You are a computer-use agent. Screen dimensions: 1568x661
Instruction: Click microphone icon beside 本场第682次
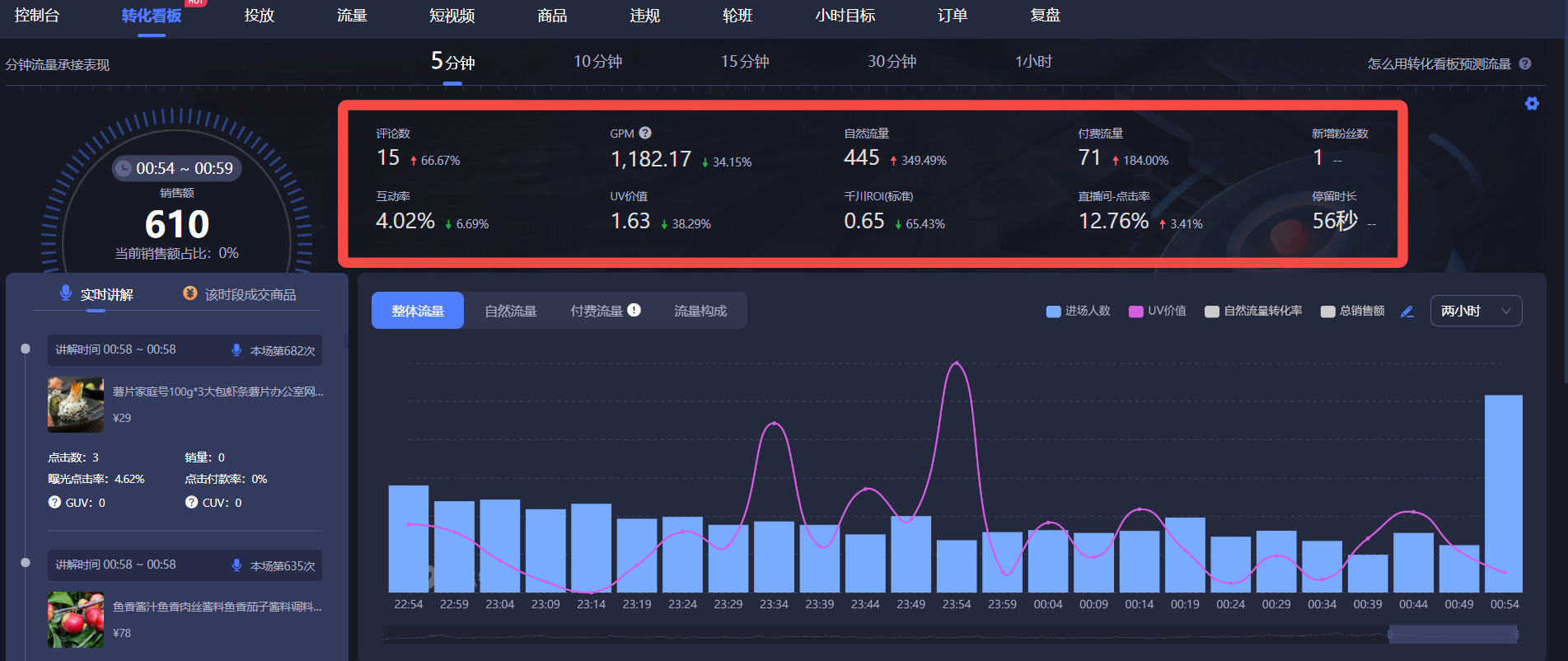(x=236, y=350)
